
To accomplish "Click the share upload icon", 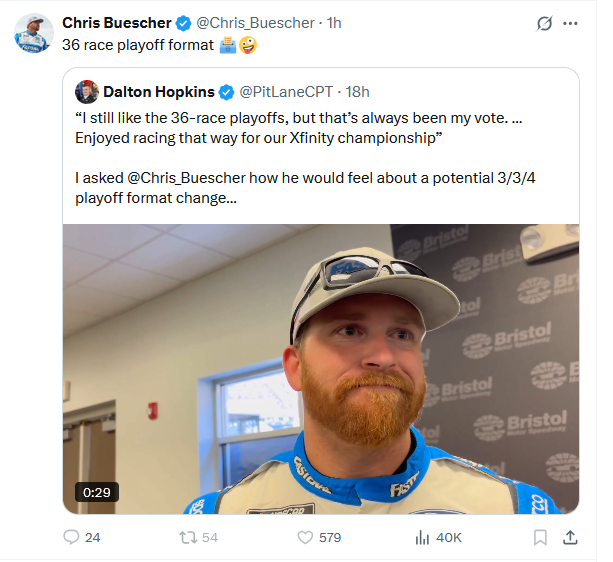I will (570, 537).
